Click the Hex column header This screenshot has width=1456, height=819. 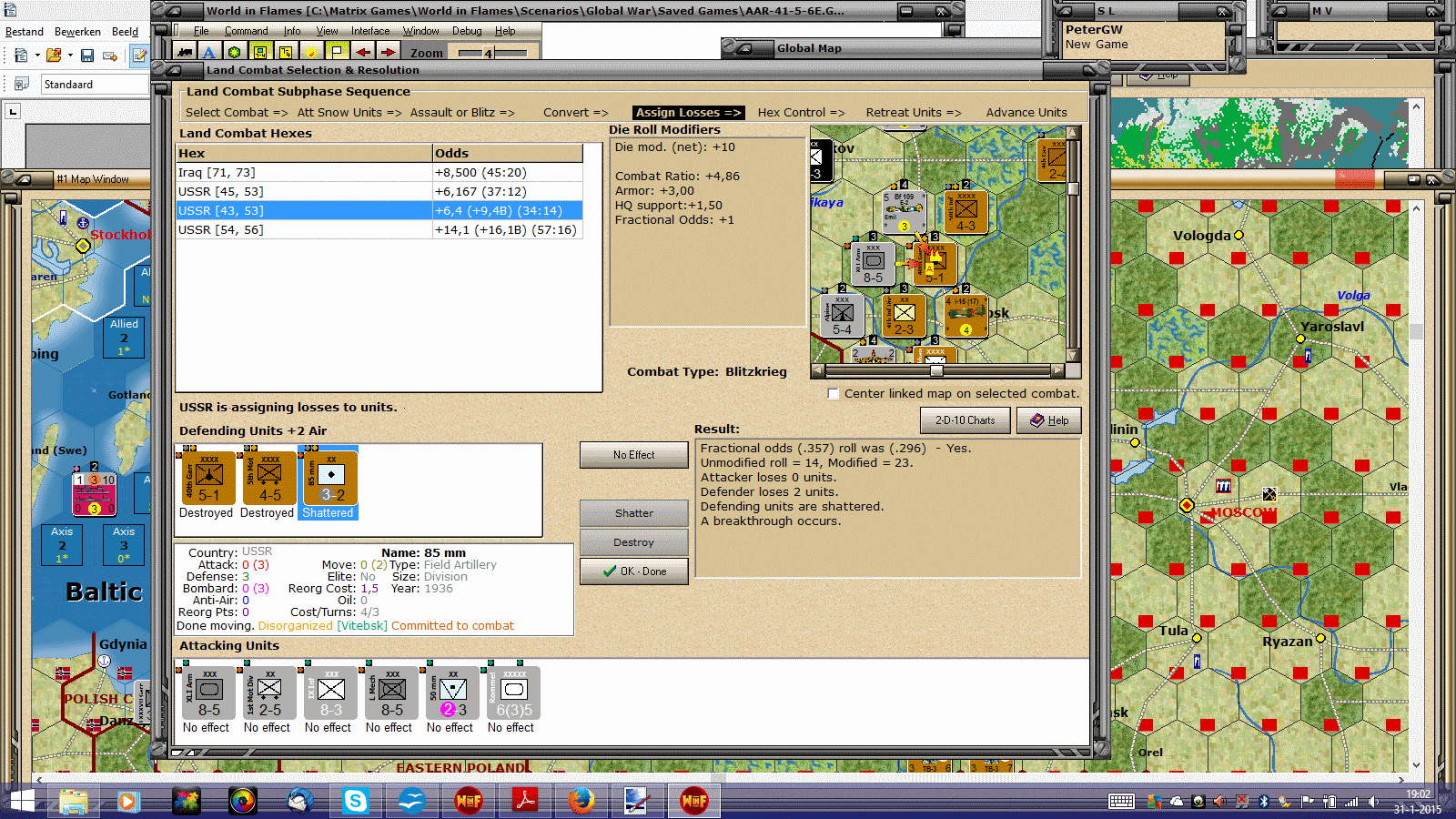click(x=304, y=153)
